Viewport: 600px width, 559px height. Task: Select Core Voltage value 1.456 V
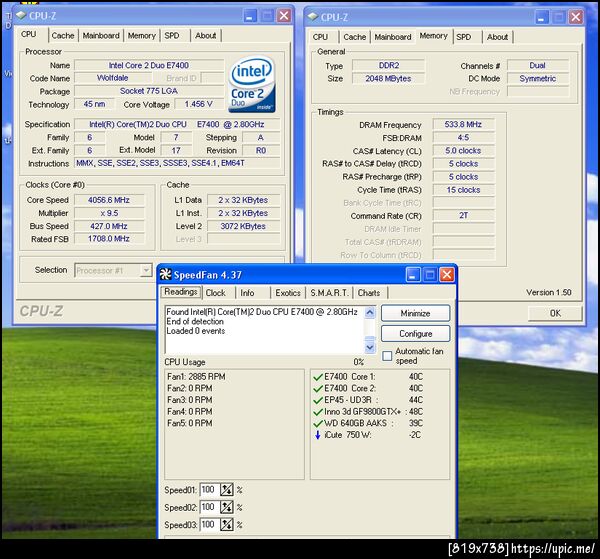[x=199, y=104]
